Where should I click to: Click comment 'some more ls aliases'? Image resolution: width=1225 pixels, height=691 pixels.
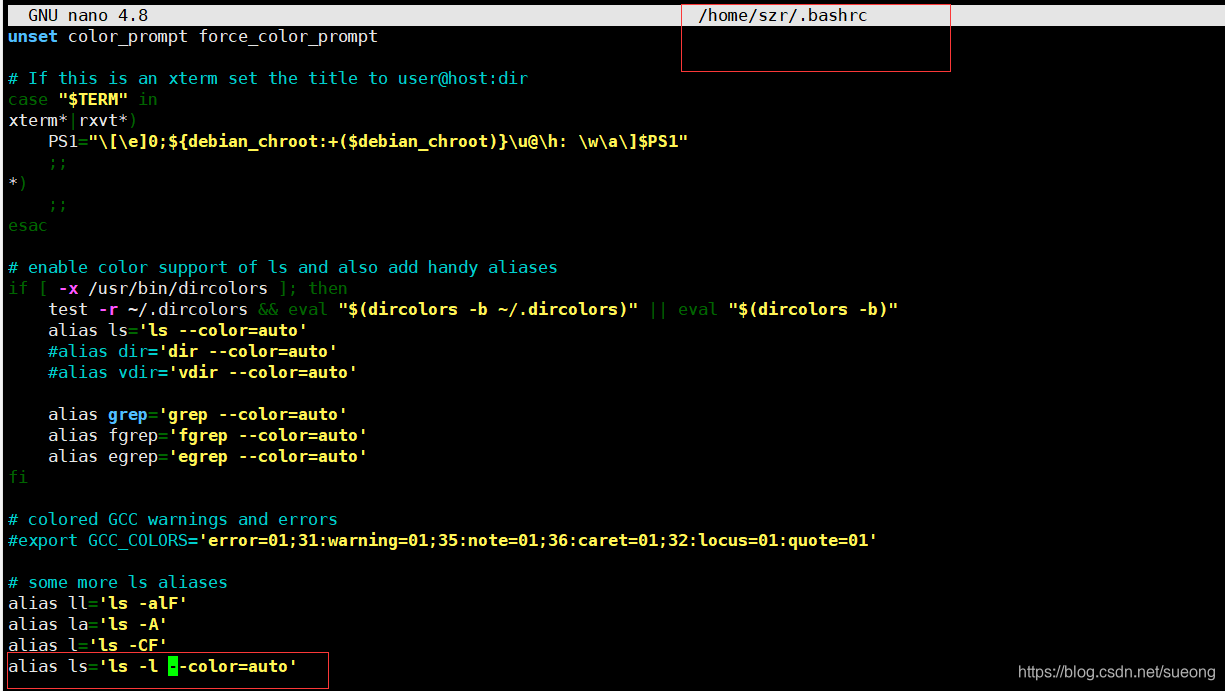118,582
